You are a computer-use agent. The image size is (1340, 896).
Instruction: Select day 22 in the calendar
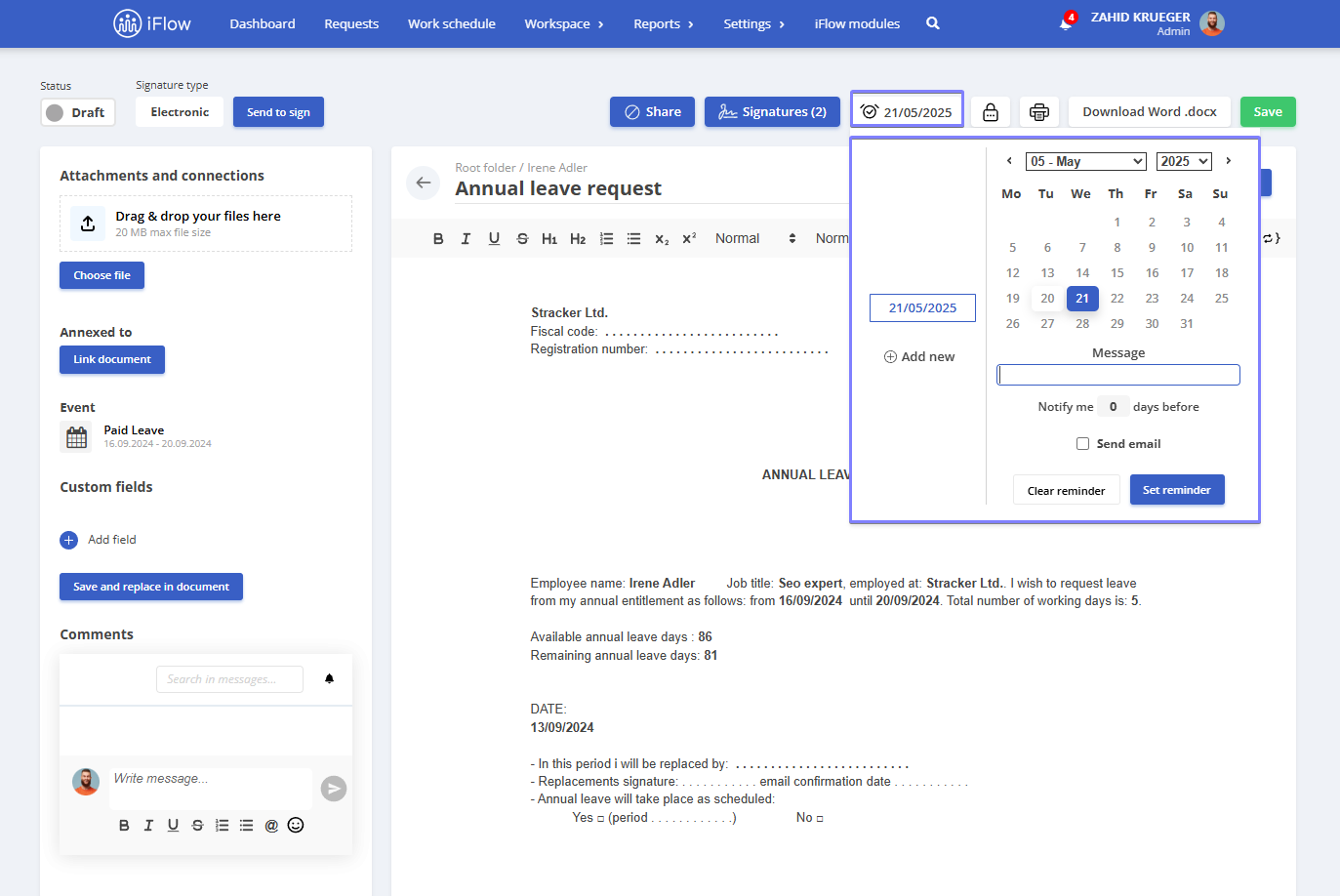click(x=1117, y=299)
